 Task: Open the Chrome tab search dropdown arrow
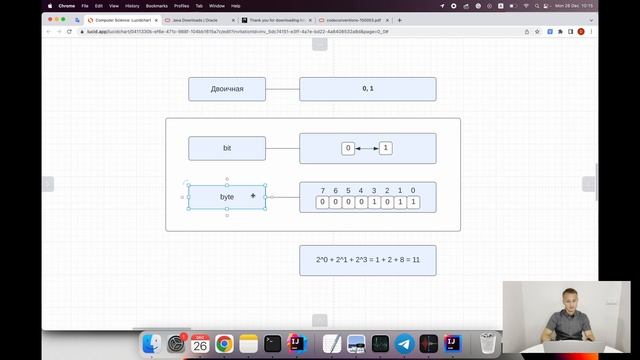click(591, 20)
